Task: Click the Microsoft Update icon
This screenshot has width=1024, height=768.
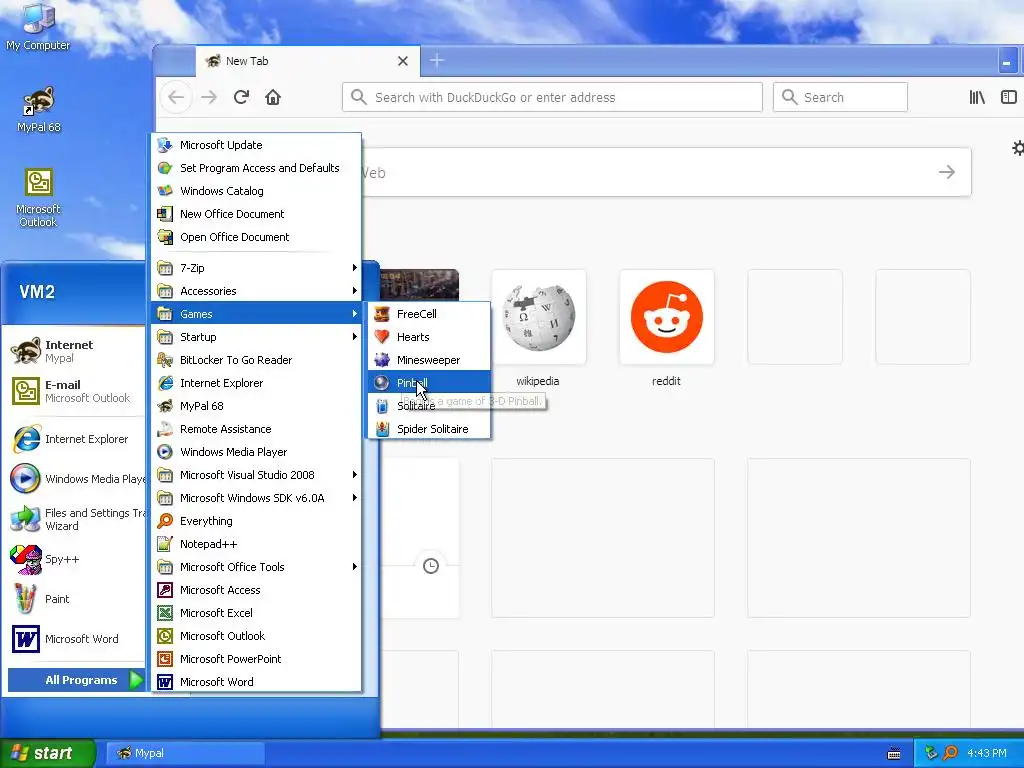Action: tap(165, 145)
